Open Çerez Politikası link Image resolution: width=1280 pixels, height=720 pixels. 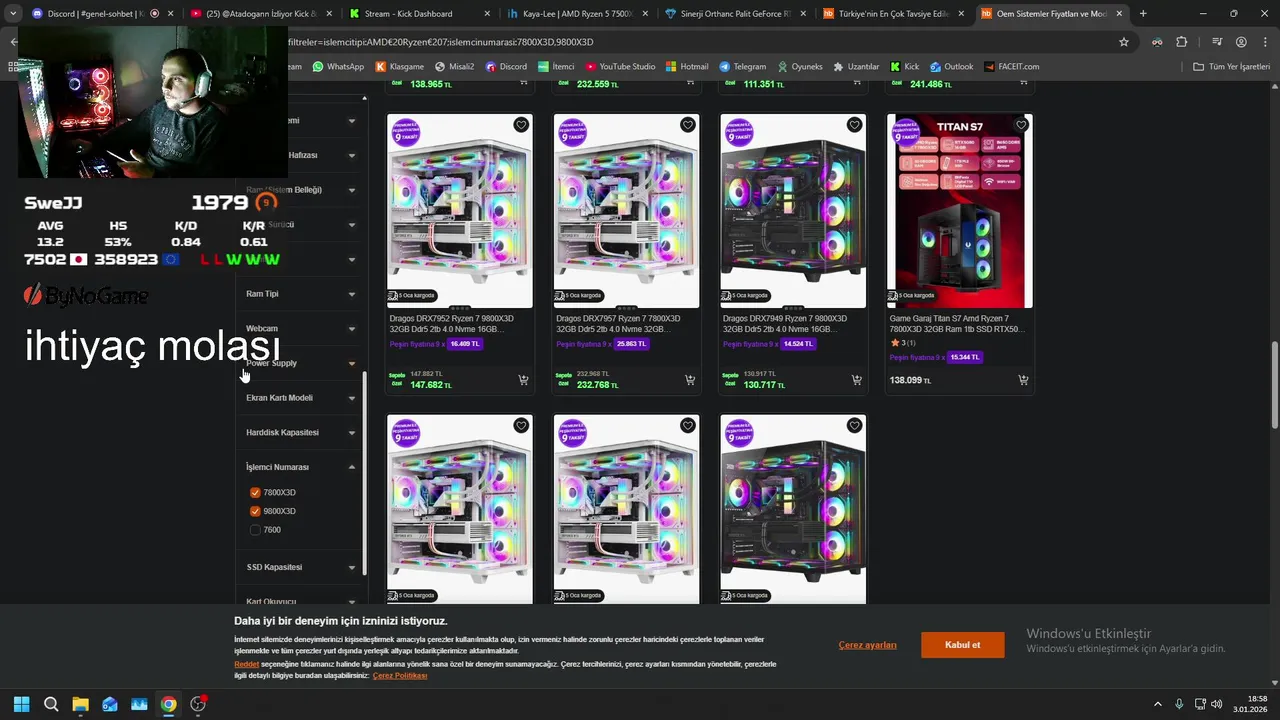pyautogui.click(x=400, y=676)
